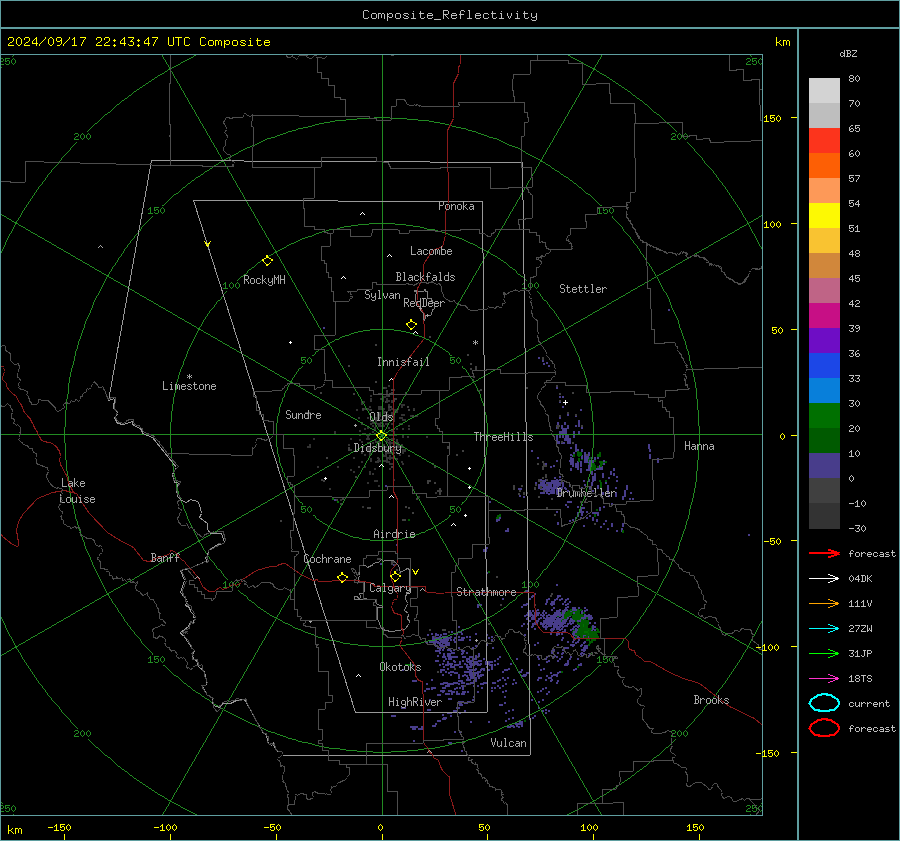Click the magenta 18TS arrow icon
Viewport: 900px width, 841px height.
pyautogui.click(x=824, y=679)
